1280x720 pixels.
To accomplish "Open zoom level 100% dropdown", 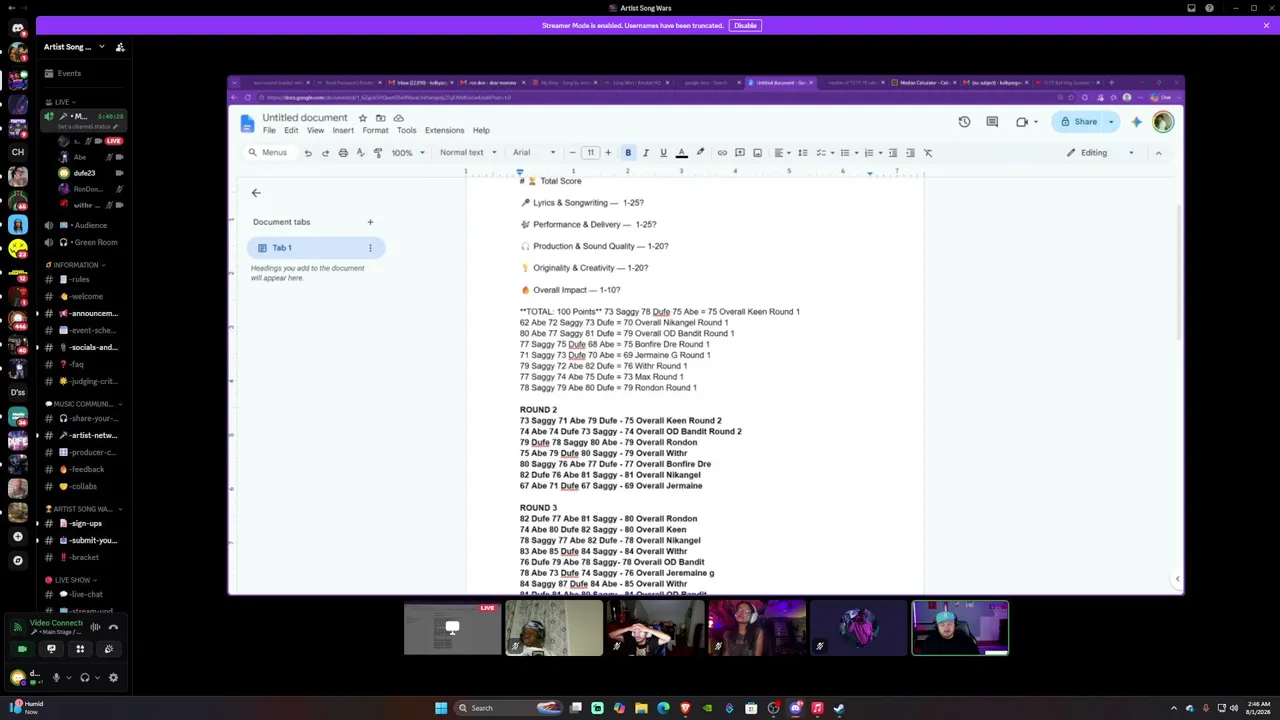I will (x=407, y=153).
